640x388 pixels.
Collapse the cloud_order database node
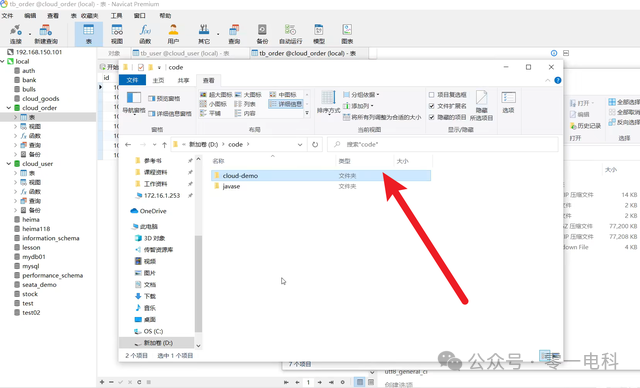coord(9,108)
